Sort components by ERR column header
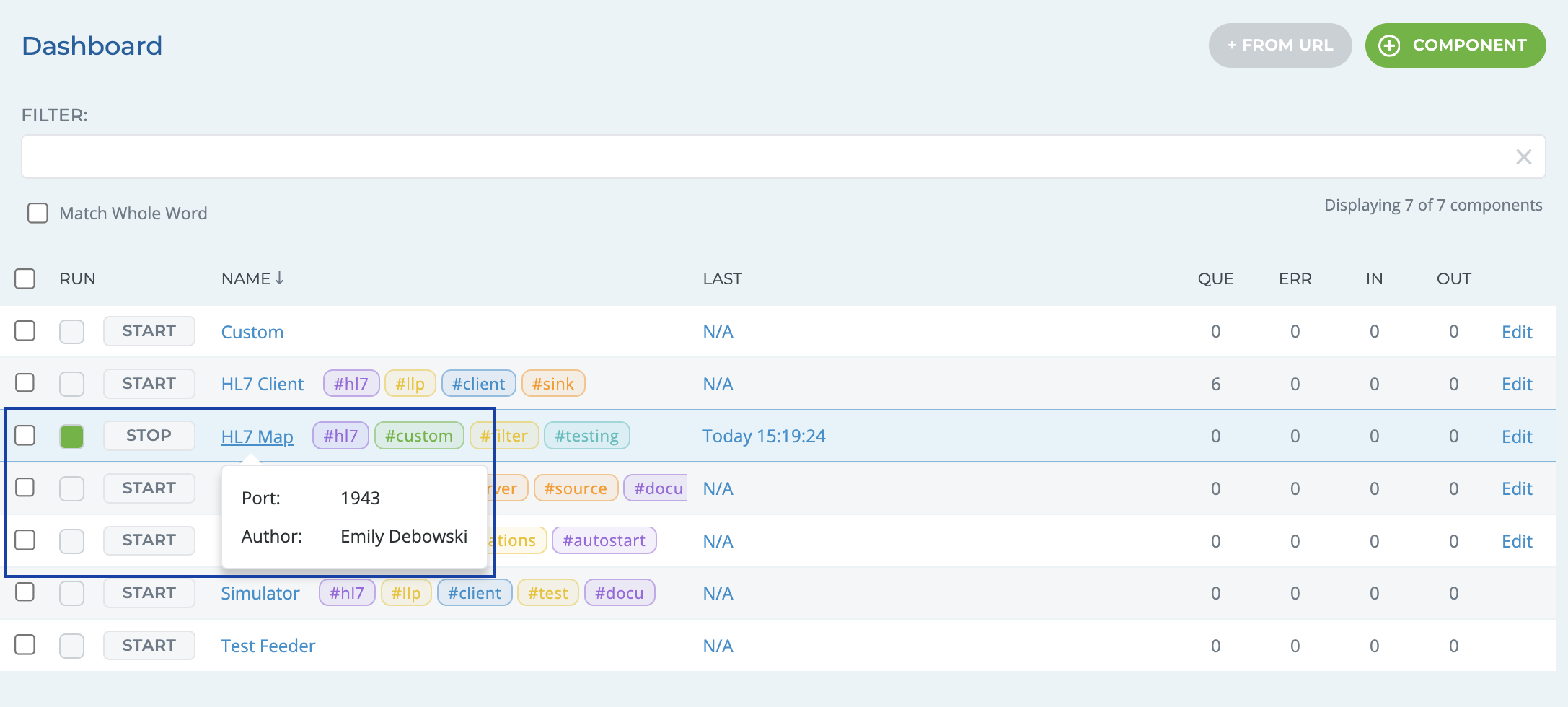 coord(1295,279)
